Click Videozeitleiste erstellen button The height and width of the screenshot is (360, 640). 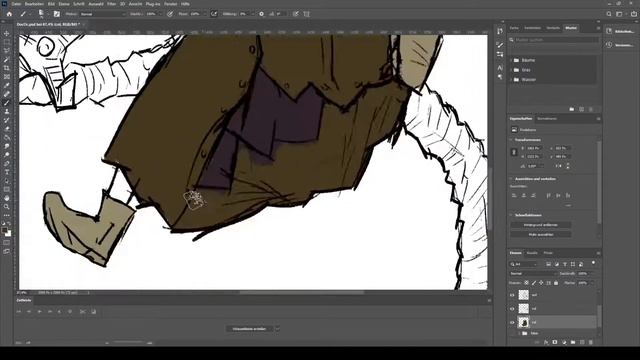(x=249, y=329)
